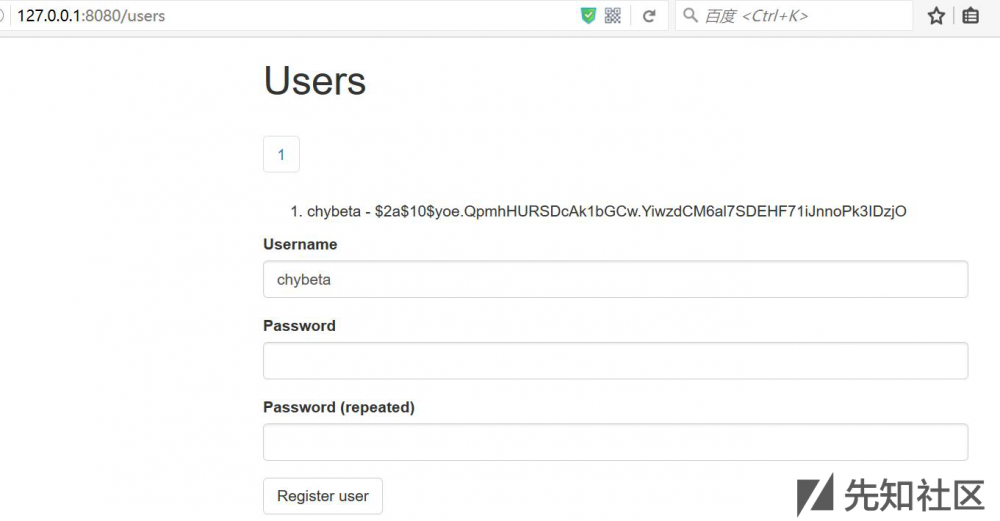
Task: Click the Register user button
Action: pos(323,496)
